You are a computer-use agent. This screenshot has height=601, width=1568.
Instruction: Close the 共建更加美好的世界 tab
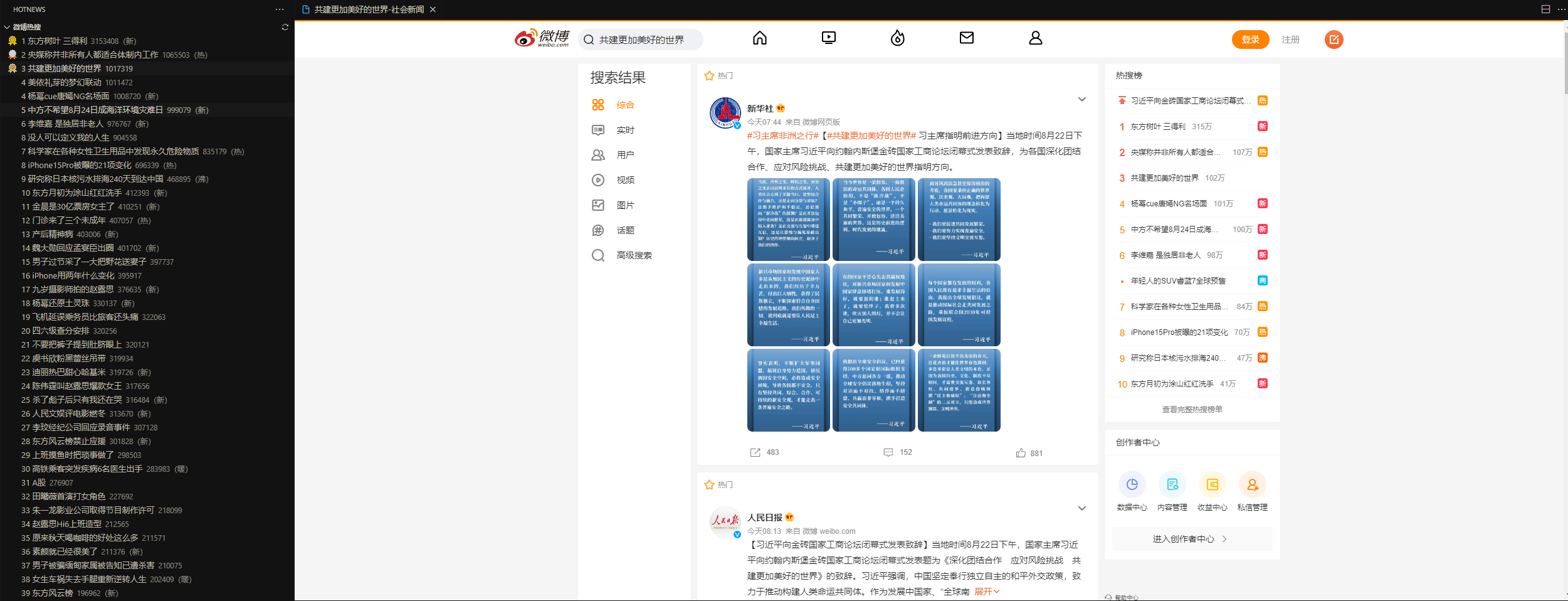tap(433, 9)
